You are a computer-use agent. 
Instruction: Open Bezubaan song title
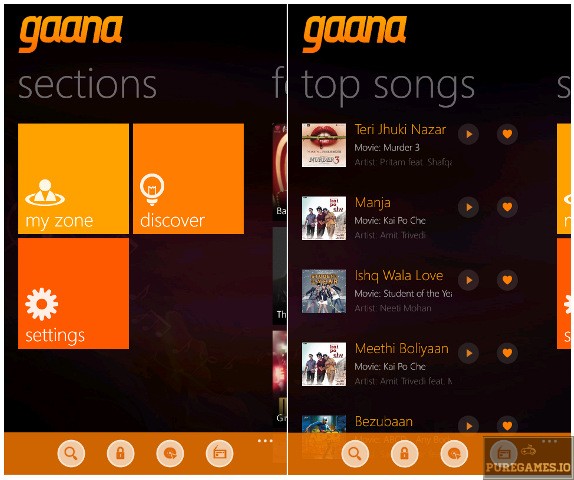pos(384,421)
